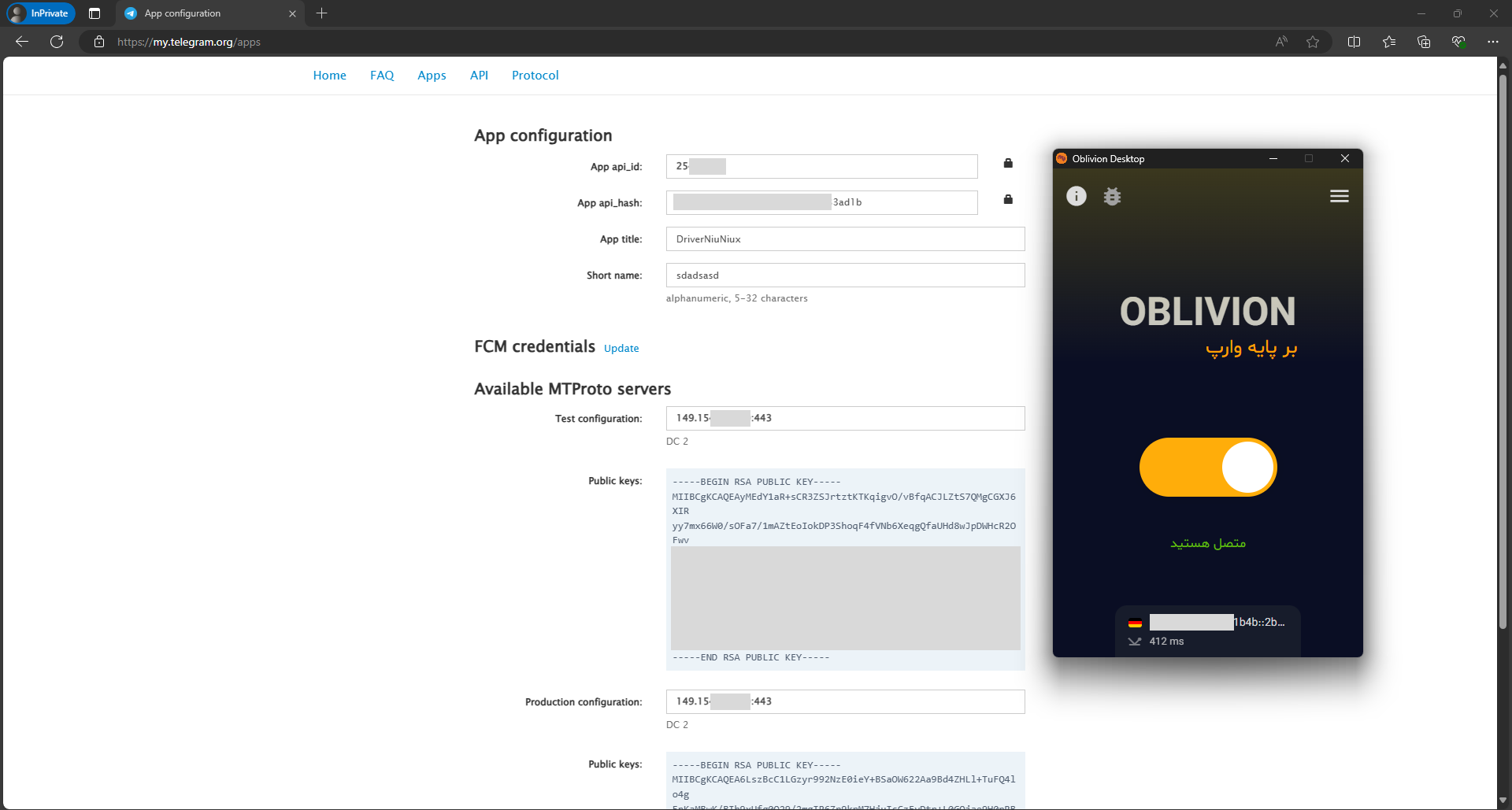Click the green Persian connected status text
This screenshot has width=1512, height=810.
pyautogui.click(x=1208, y=543)
